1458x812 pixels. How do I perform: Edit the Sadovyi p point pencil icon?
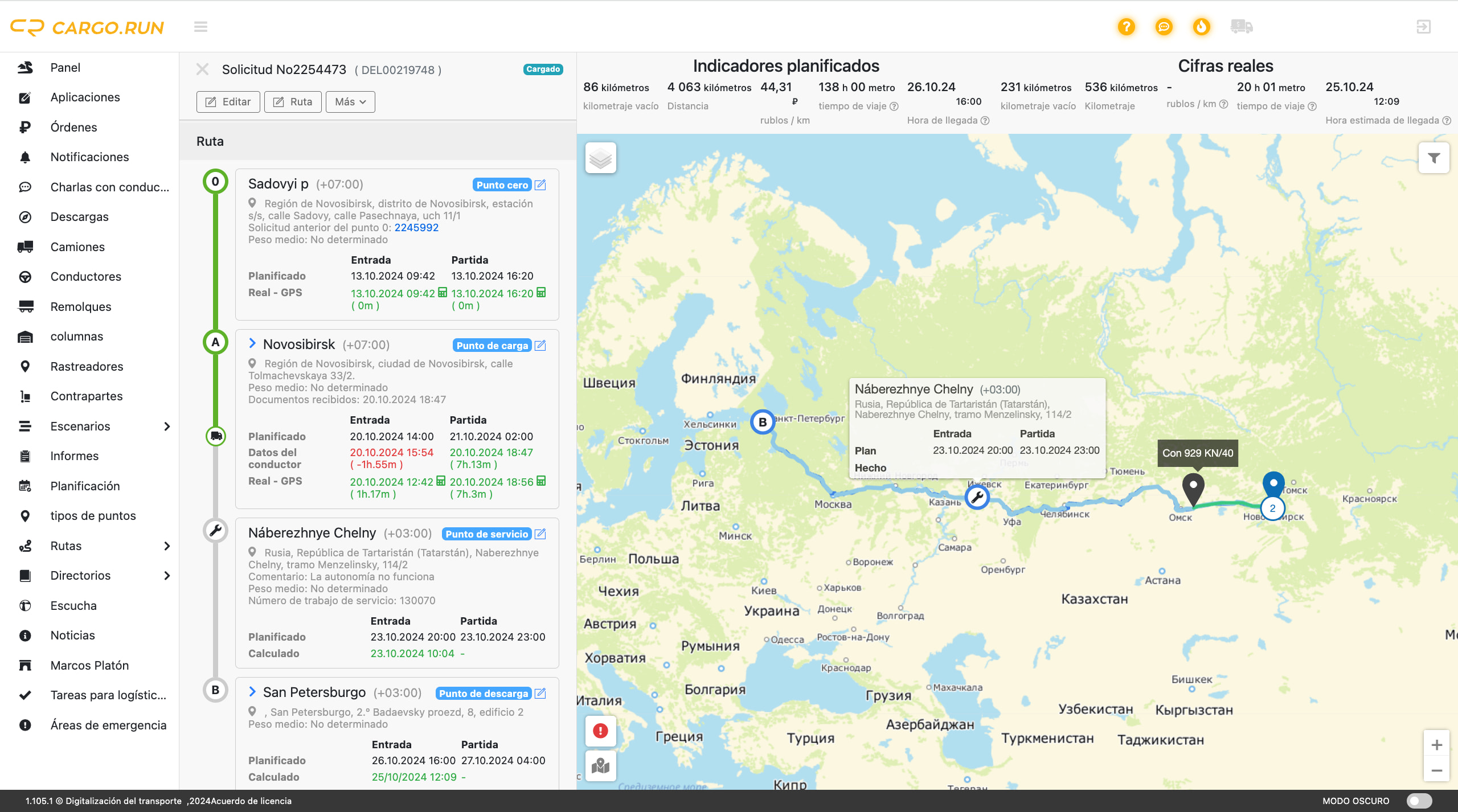540,185
